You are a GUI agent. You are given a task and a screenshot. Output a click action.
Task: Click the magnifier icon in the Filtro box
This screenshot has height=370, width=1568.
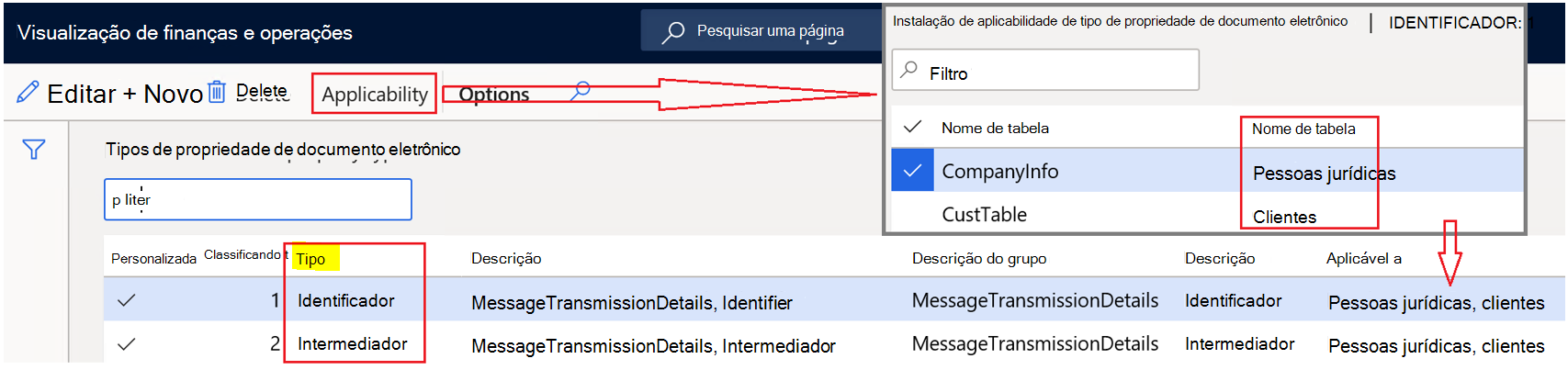pyautogui.click(x=908, y=70)
